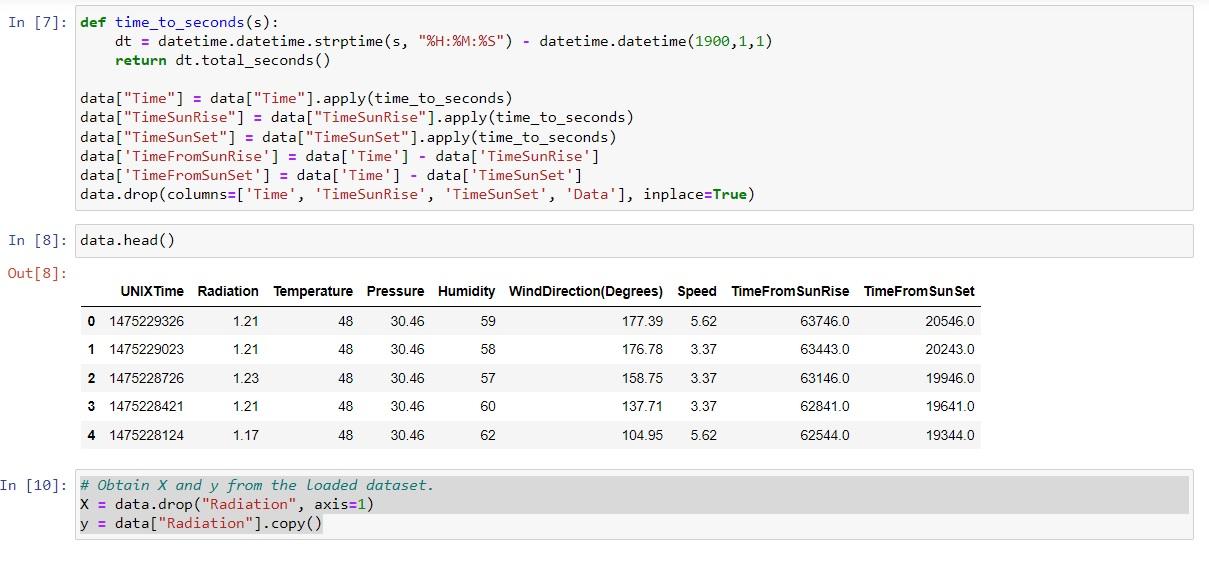Click inside the time_to_seconds code cell

(634, 108)
